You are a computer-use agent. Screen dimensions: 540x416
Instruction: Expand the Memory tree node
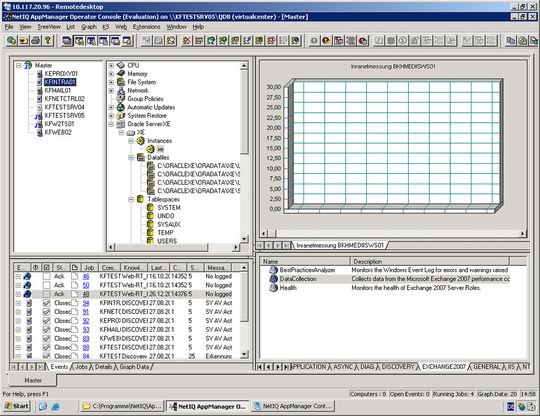tap(111, 74)
